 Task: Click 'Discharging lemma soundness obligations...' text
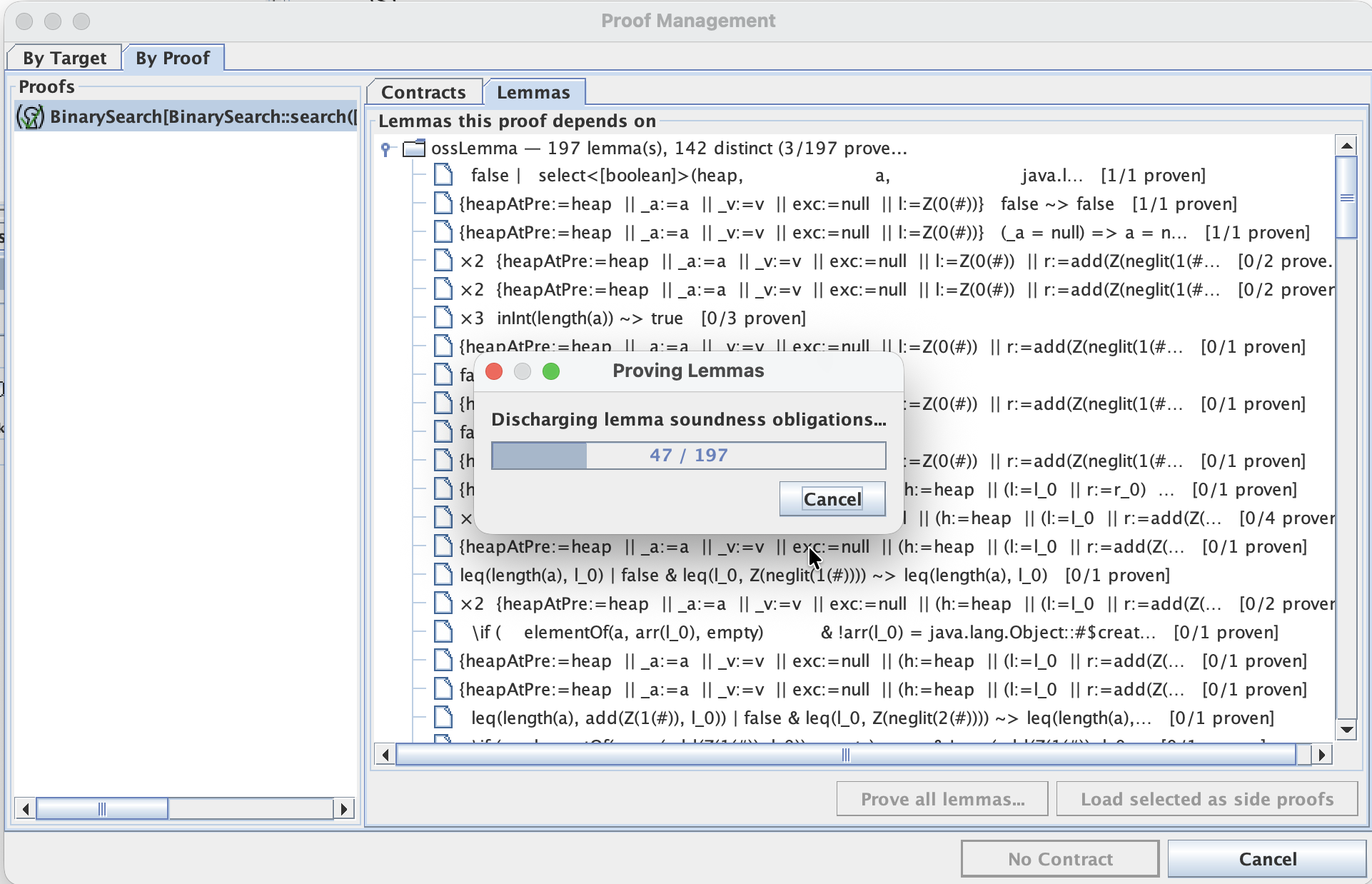coord(689,419)
